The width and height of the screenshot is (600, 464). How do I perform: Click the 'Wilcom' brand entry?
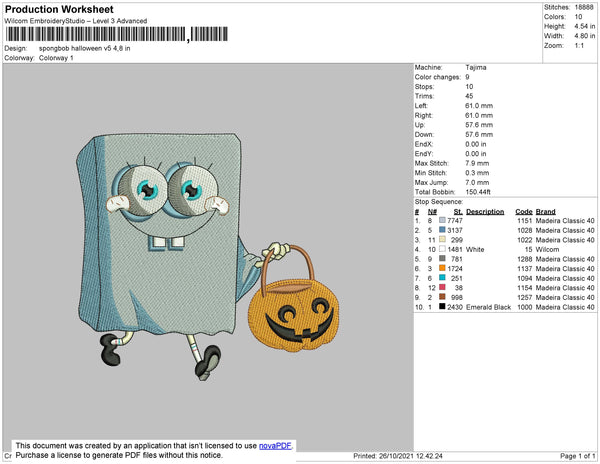(x=547, y=249)
